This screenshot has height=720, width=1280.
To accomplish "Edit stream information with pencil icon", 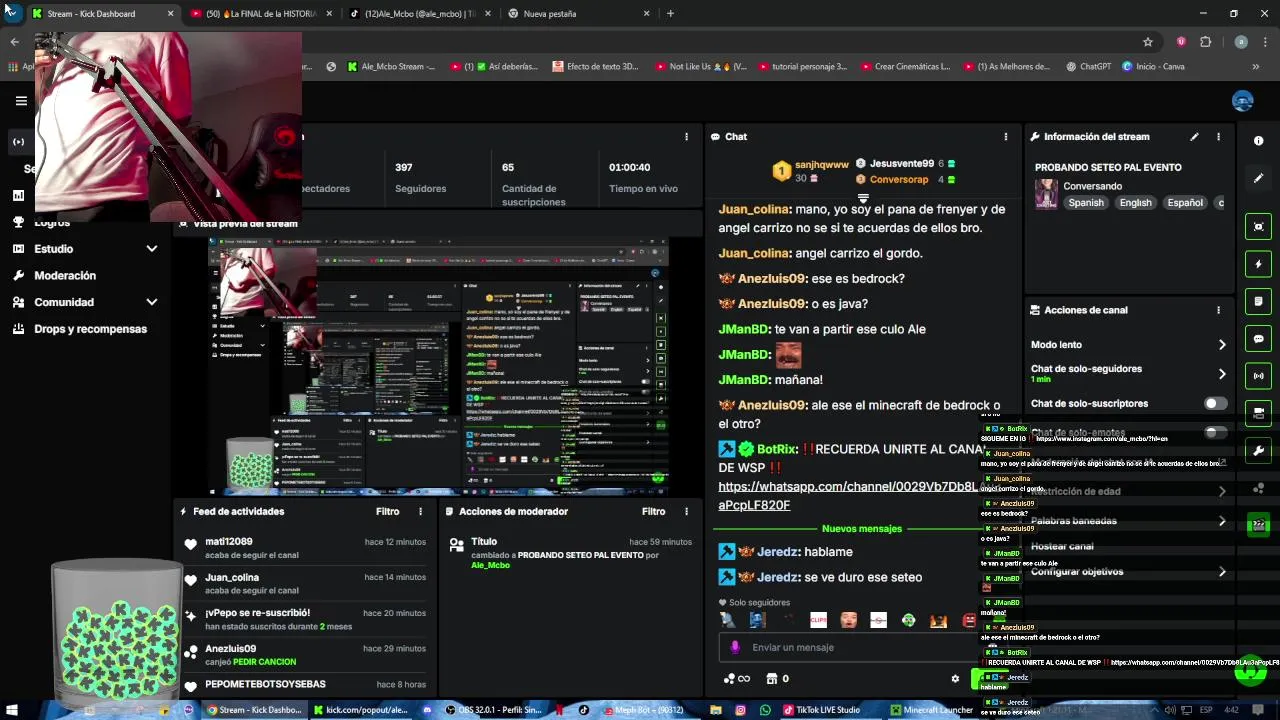I will tap(1194, 137).
